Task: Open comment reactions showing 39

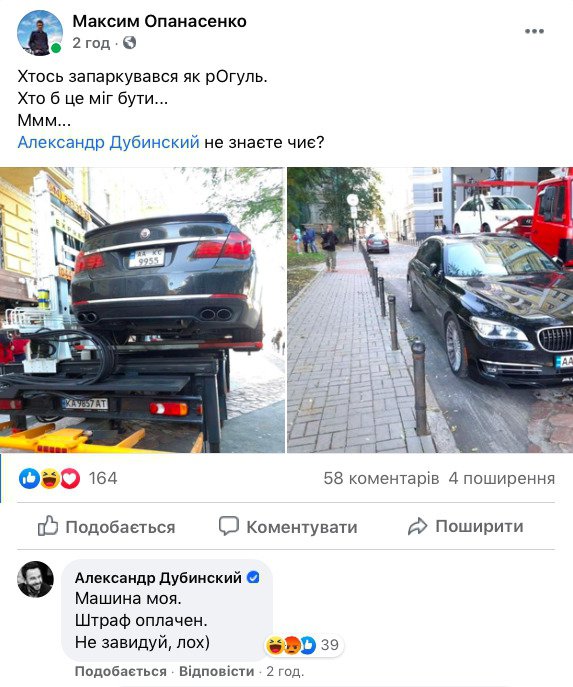Action: [x=303, y=645]
